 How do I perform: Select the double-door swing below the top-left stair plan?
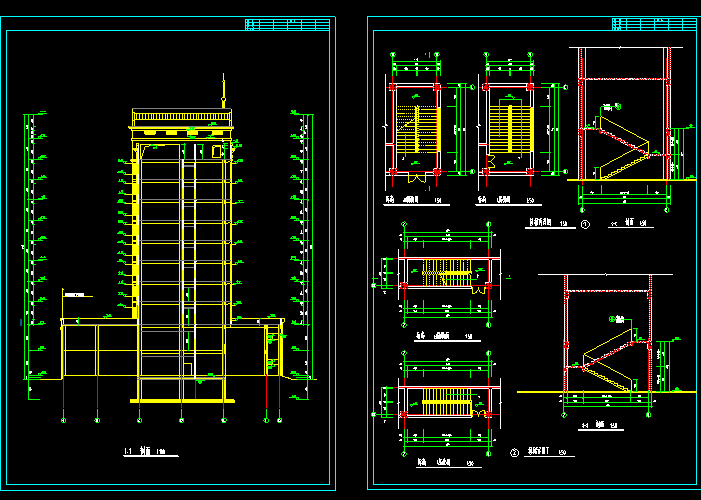(x=417, y=178)
